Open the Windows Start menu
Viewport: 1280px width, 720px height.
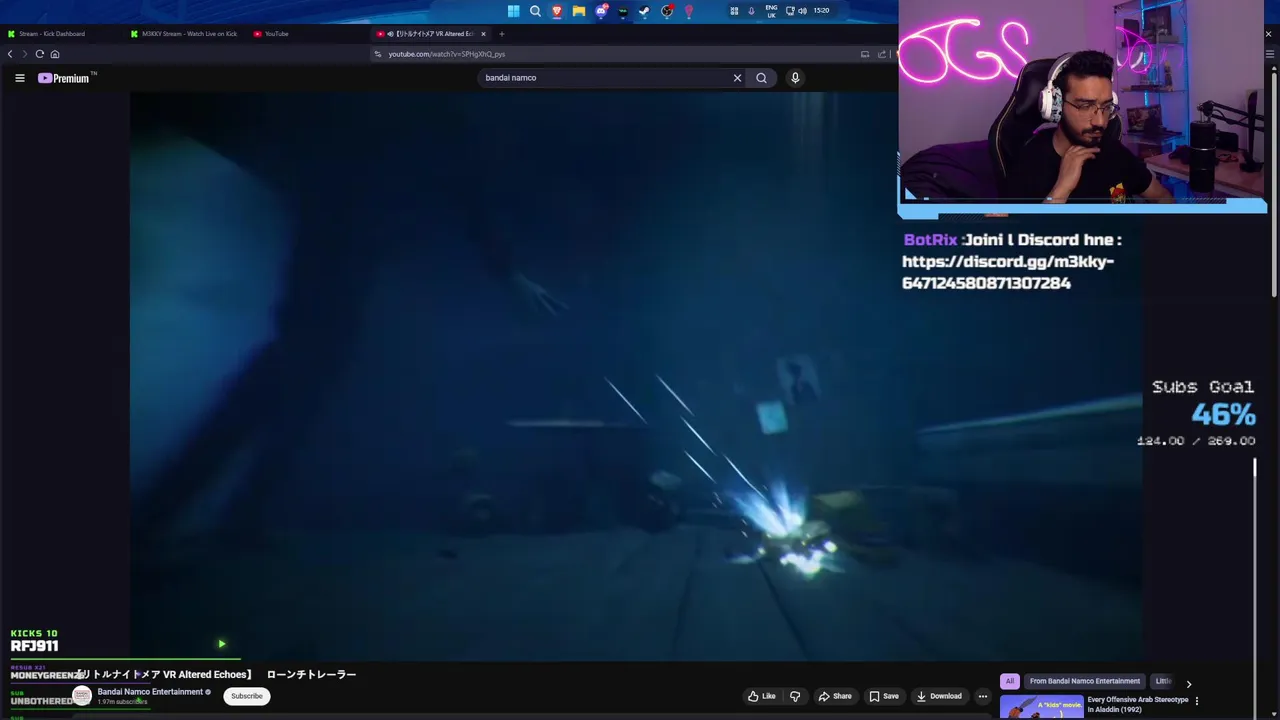click(513, 11)
